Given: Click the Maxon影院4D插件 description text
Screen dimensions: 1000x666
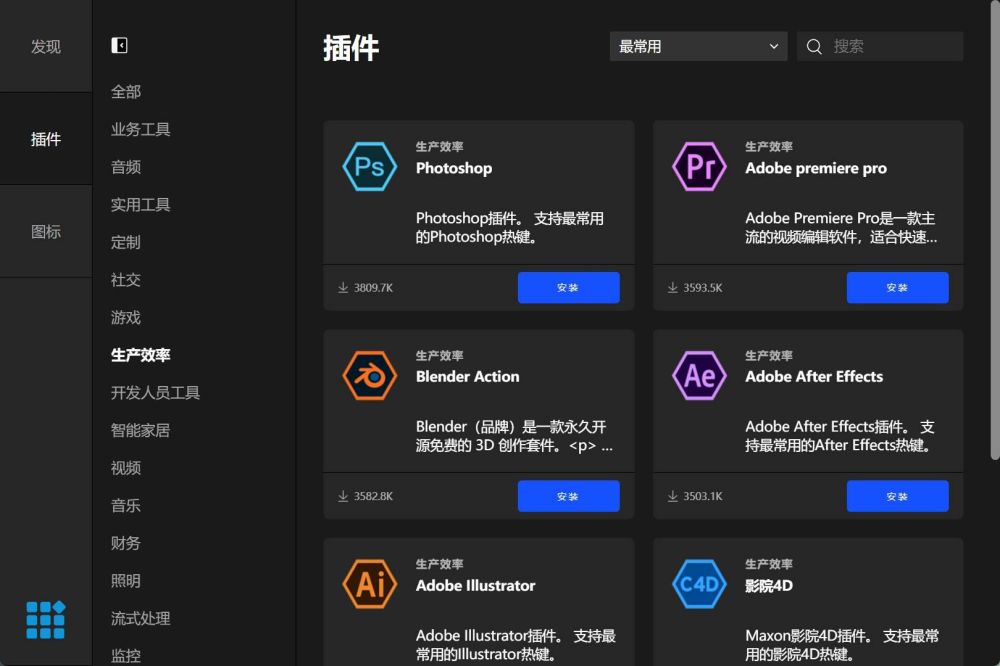Looking at the screenshot, I should (842, 645).
